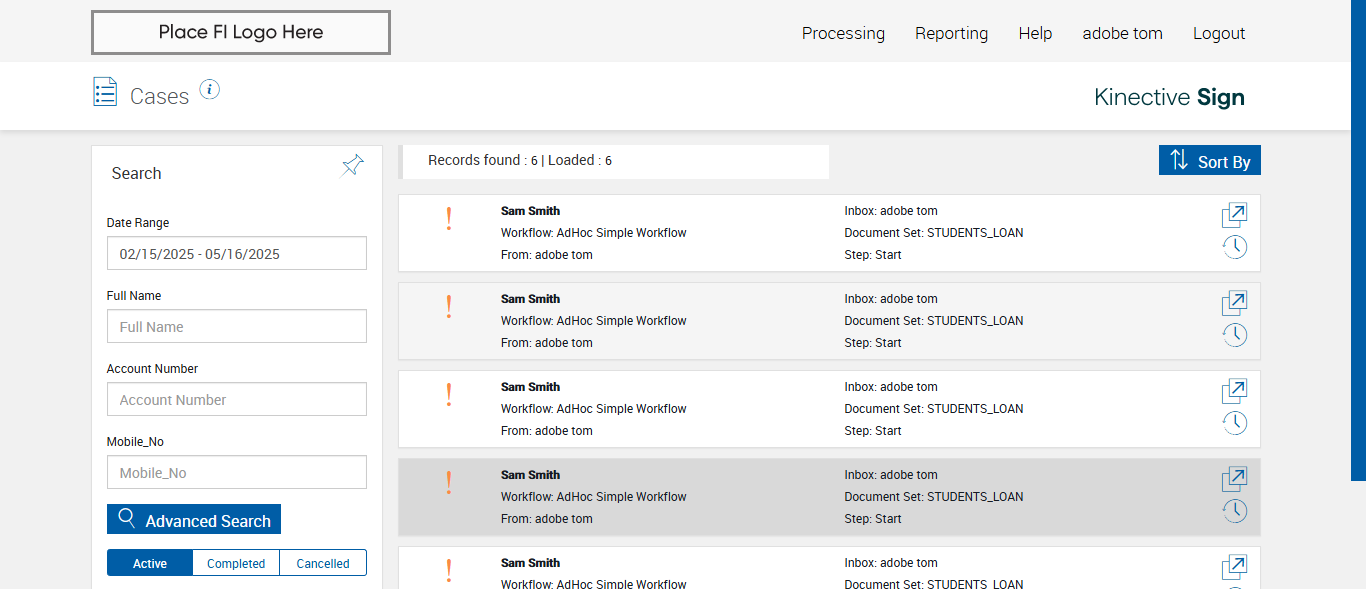This screenshot has height=589, width=1366.
Task: Select the Active cases filter
Action: click(150, 563)
